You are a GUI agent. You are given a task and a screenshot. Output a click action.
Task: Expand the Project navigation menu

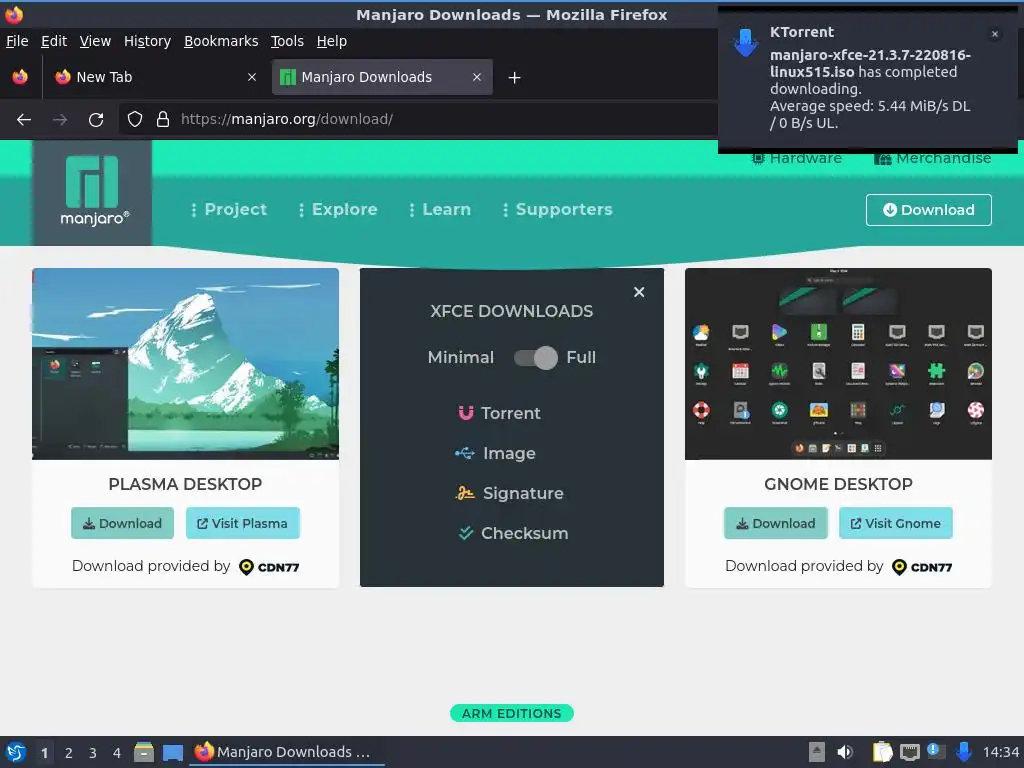click(x=229, y=209)
